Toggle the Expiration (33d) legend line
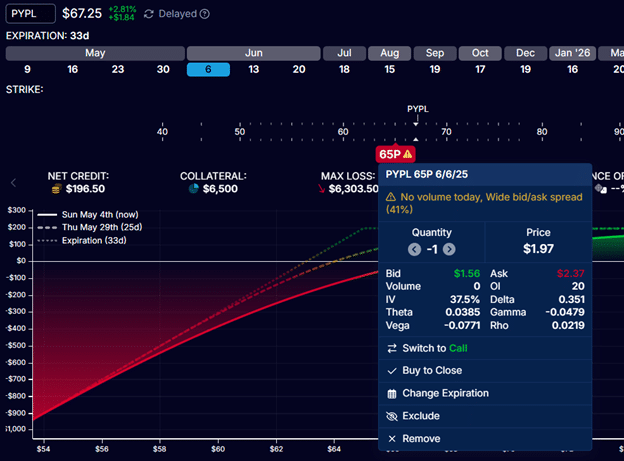Screen dimensions: 624x461 tap(82, 240)
